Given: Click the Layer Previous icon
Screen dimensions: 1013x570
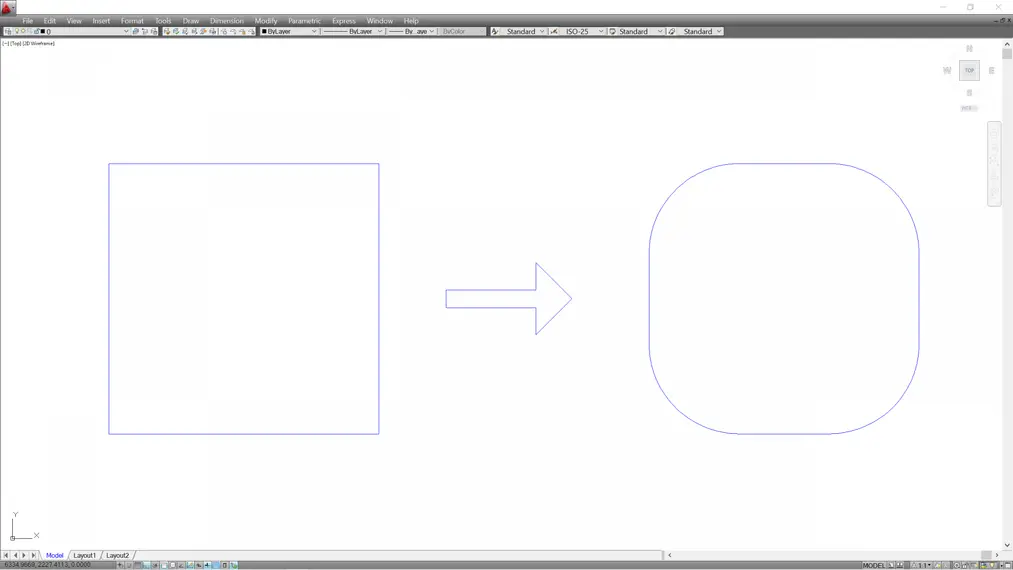Looking at the screenshot, I should (x=144, y=31).
